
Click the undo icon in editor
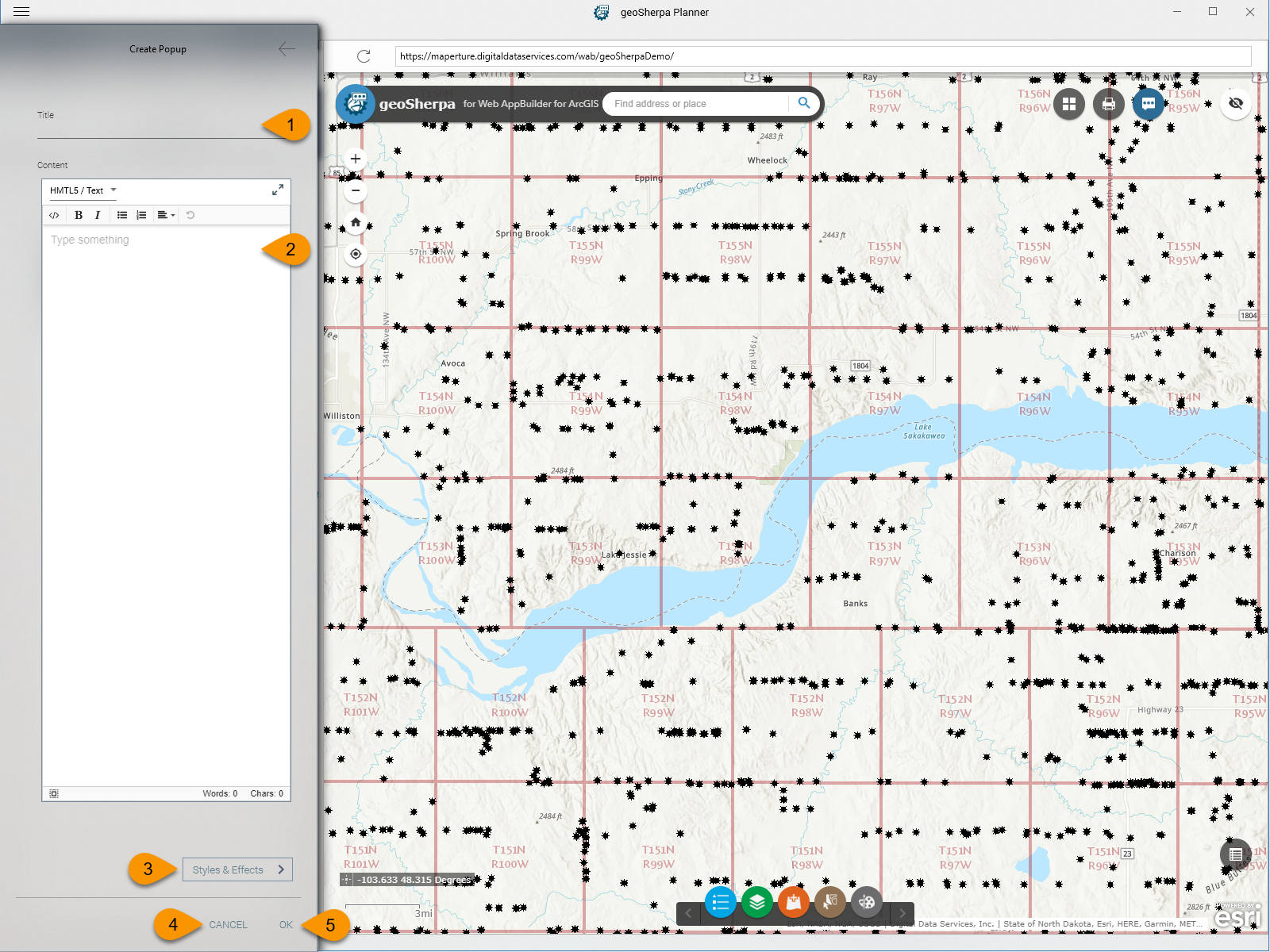[190, 215]
